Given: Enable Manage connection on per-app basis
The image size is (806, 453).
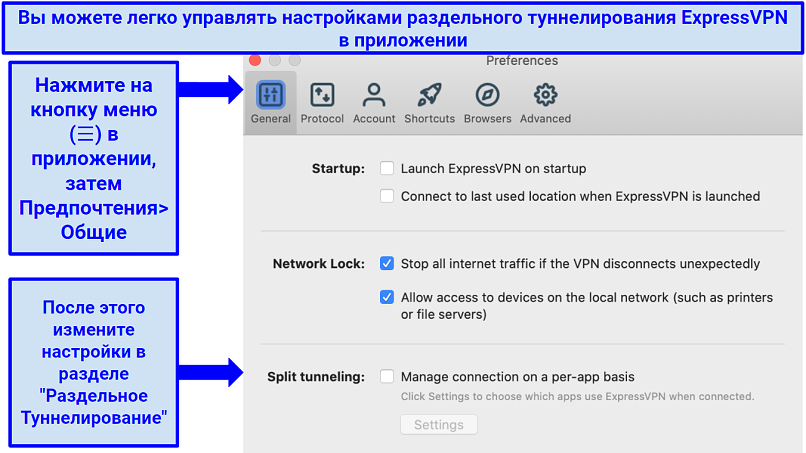Looking at the screenshot, I should coord(387,376).
